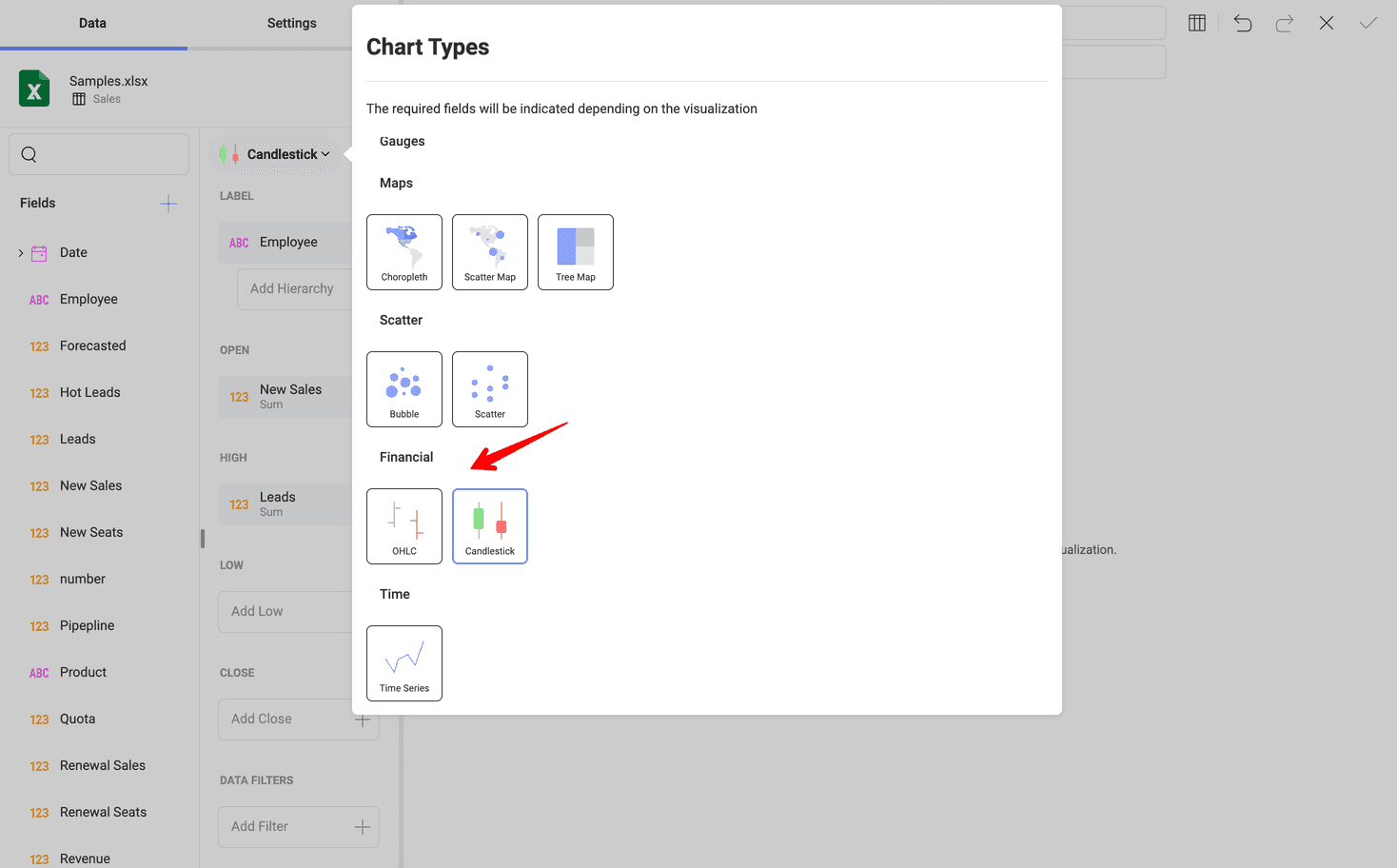Expand the Date field
Screen dimensions: 1397x868
(x=21, y=253)
